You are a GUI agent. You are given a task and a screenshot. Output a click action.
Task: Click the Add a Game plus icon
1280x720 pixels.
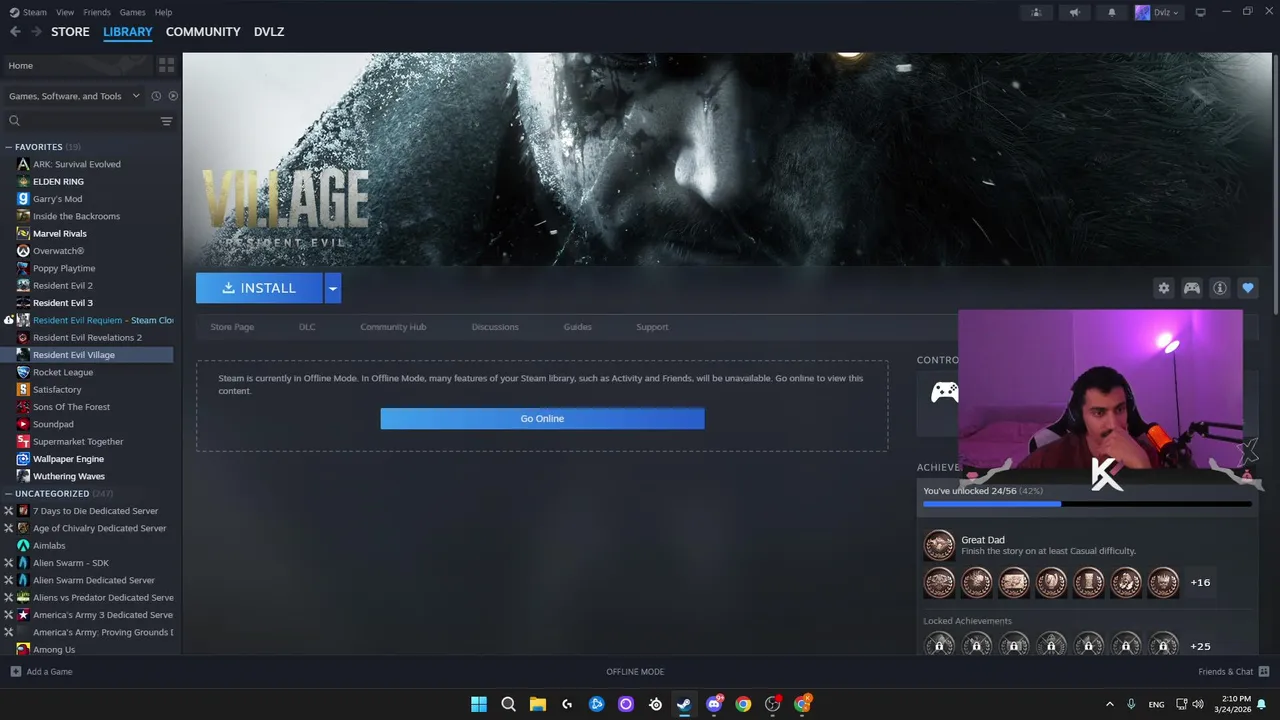(x=15, y=671)
